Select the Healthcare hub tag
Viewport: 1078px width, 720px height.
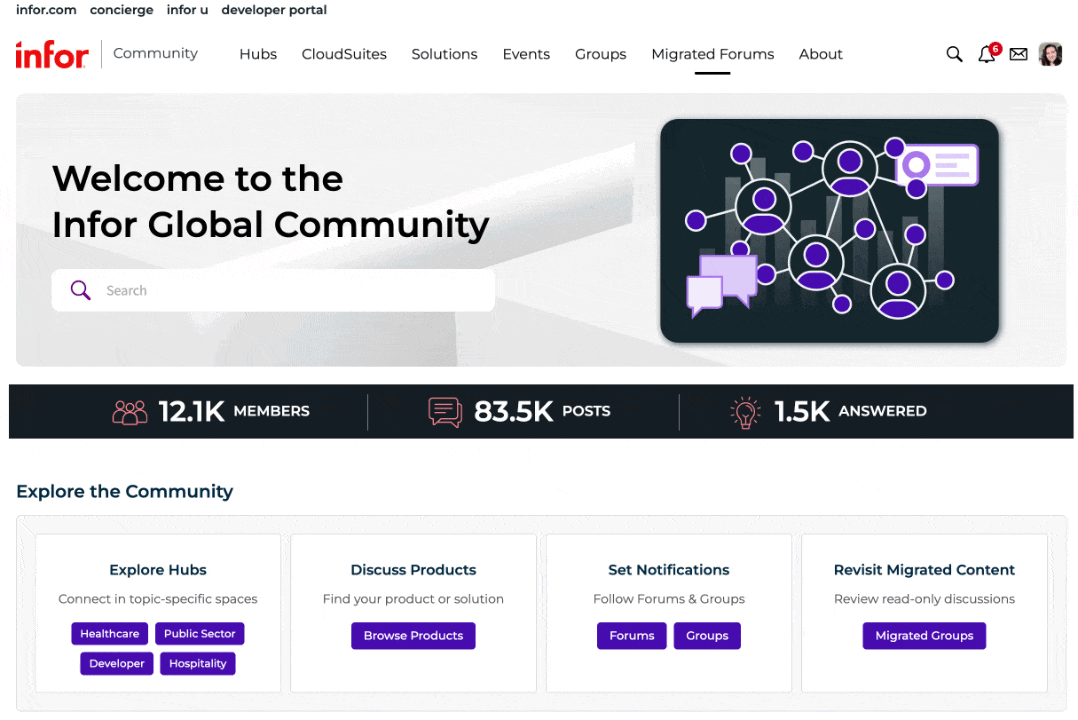109,633
